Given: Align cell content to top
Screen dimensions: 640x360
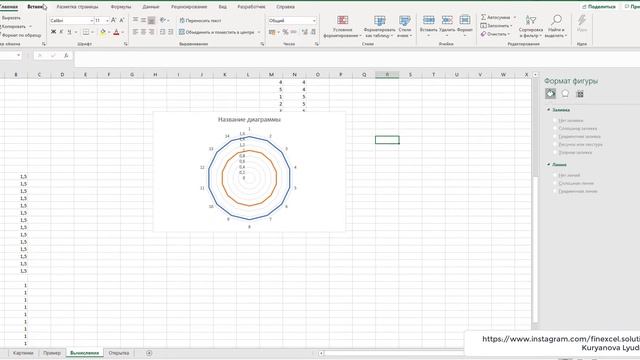Looking at the screenshot, I should [x=135, y=20].
